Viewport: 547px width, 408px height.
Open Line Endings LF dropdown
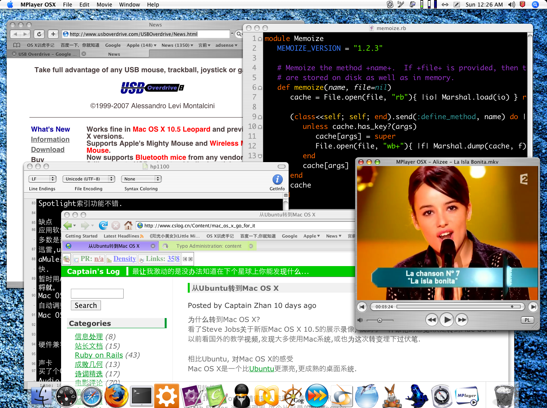[x=42, y=179]
